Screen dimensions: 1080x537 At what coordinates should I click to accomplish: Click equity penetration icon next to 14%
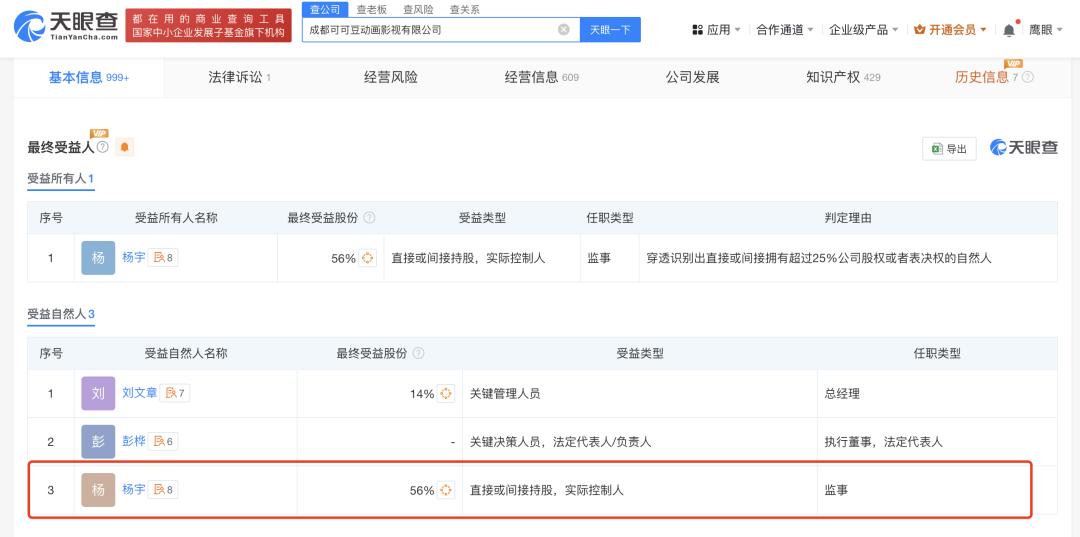coord(446,394)
